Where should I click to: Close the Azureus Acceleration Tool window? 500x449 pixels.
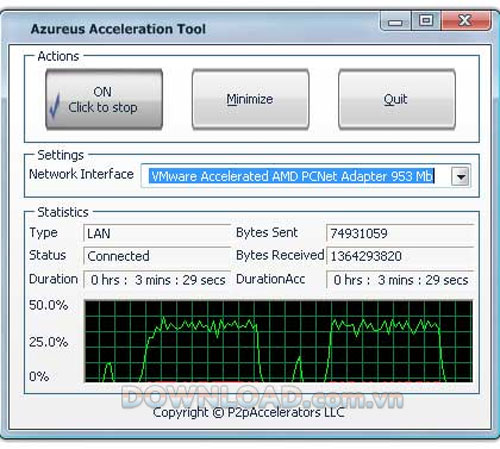click(465, 21)
